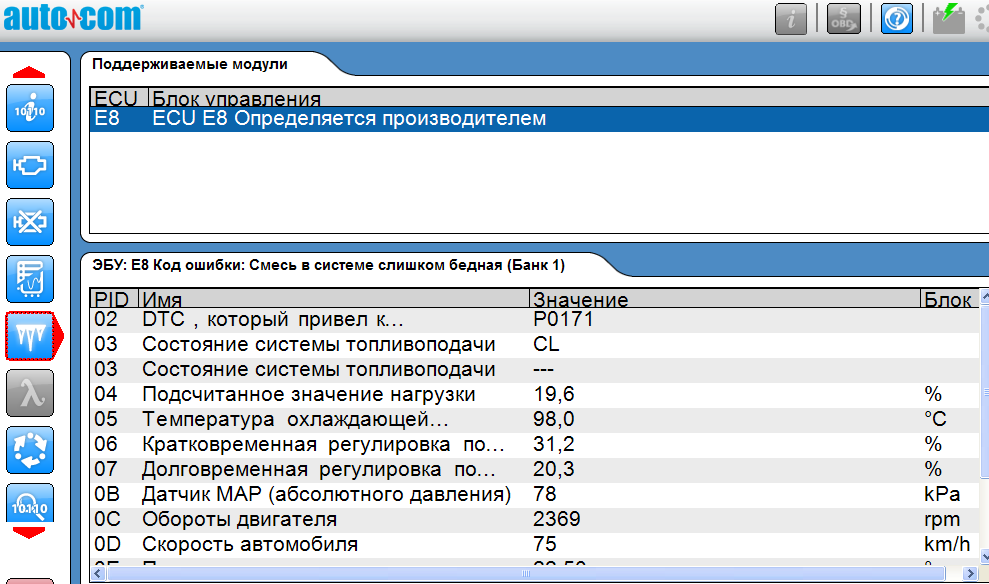Open the circular arrows readiness icon
This screenshot has width=989, height=584.
coord(30,450)
